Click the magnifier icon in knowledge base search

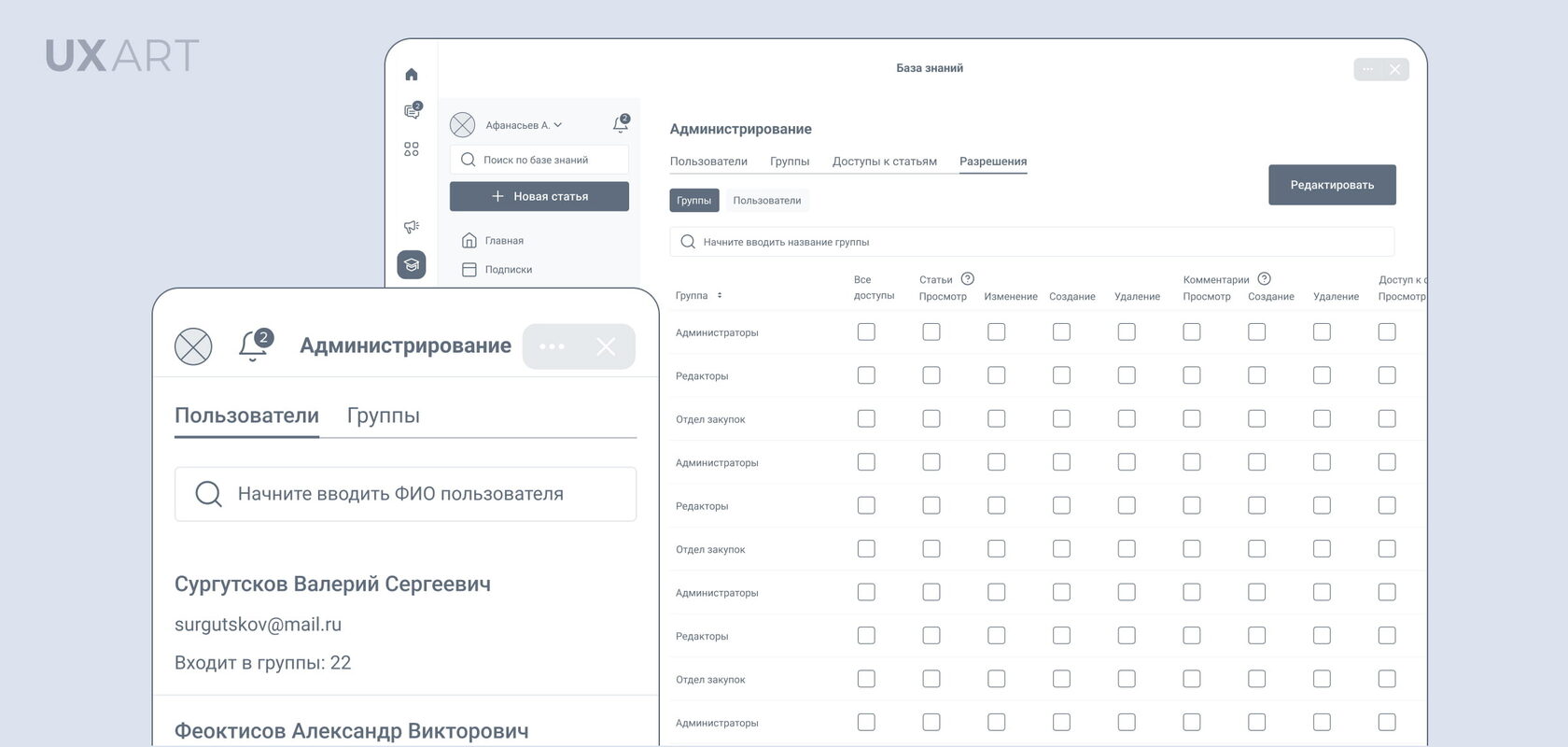(469, 160)
